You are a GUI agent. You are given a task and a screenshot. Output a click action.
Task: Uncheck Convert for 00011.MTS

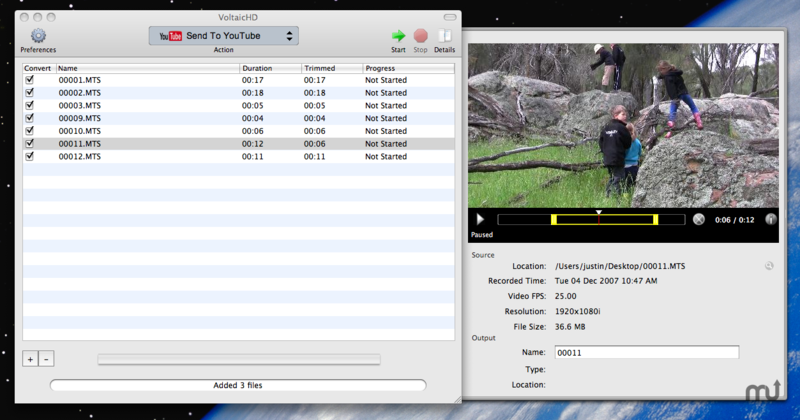tap(30, 143)
